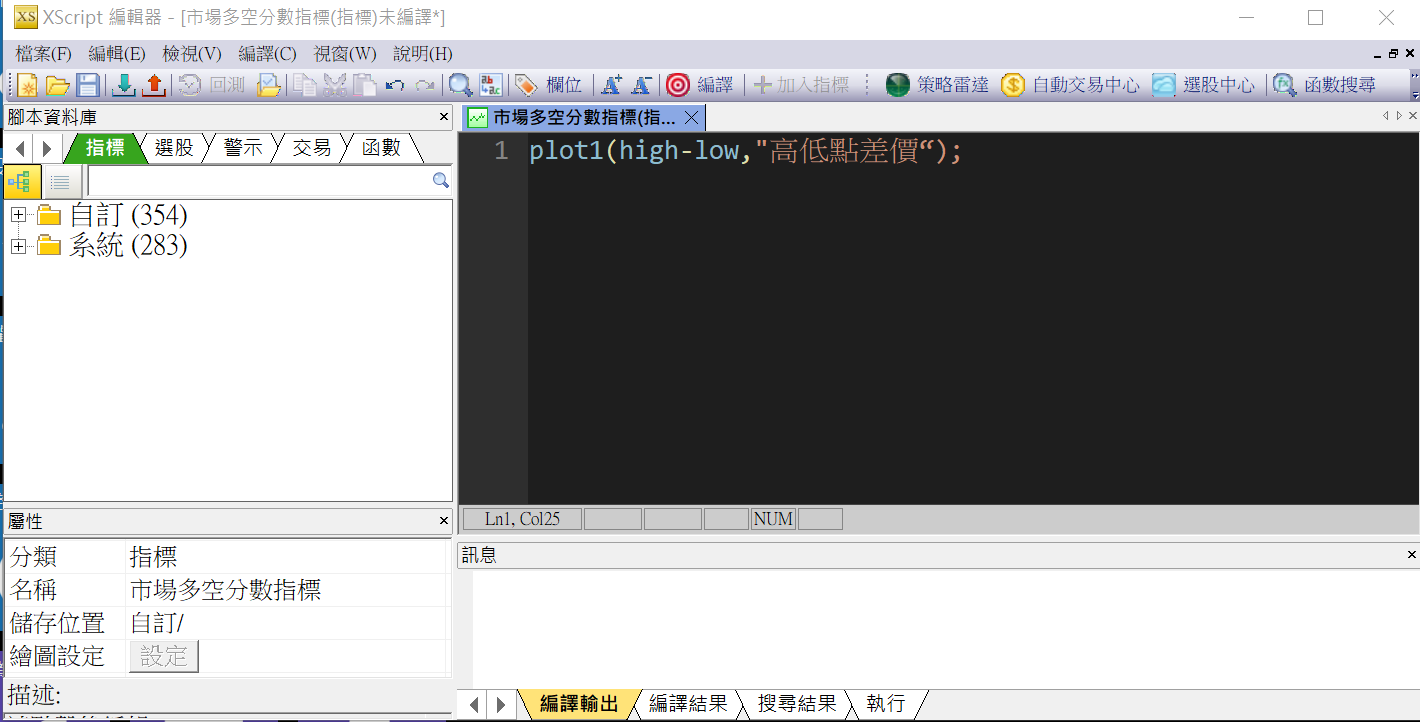Screen dimensions: 1420x722
Task: Expand the 自訂 (354) folder
Action: (18, 215)
